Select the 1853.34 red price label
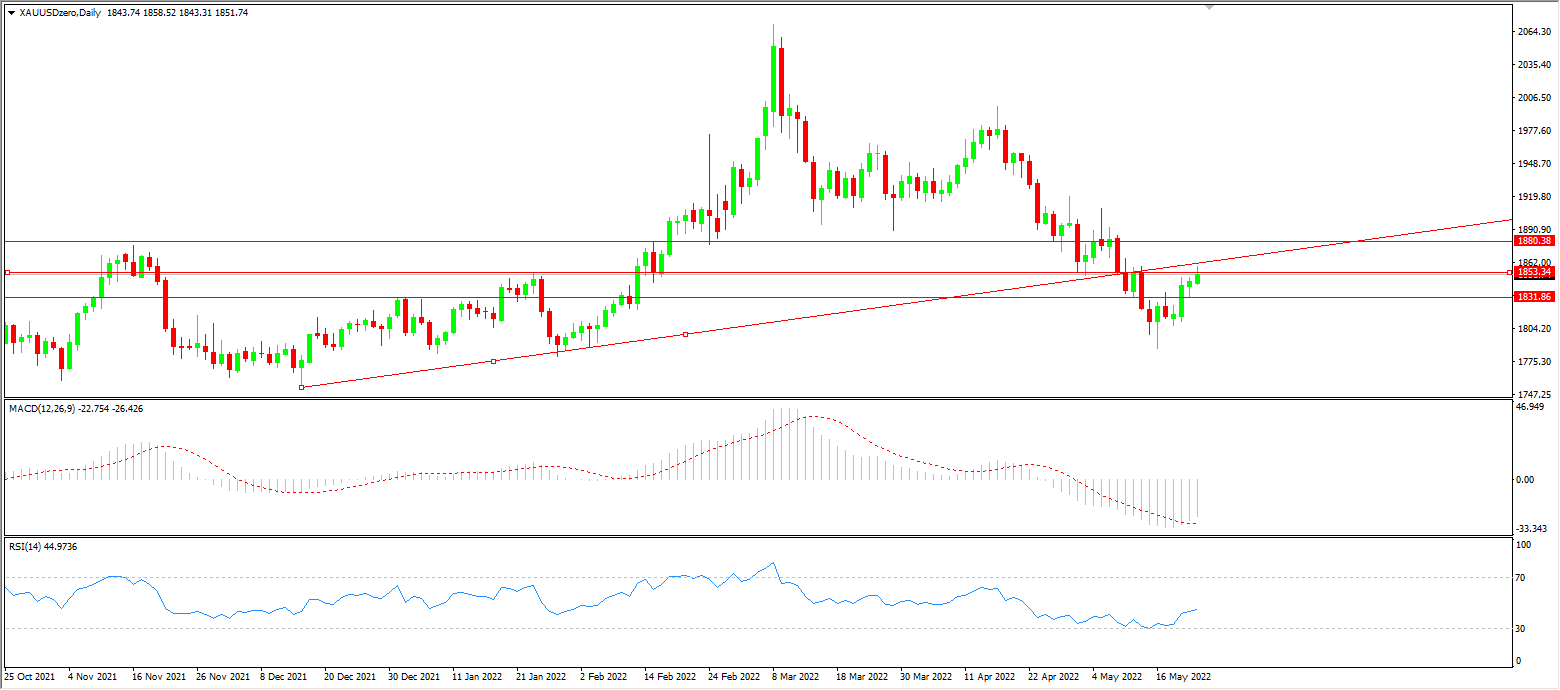The height and width of the screenshot is (690, 1560). pos(1533,272)
